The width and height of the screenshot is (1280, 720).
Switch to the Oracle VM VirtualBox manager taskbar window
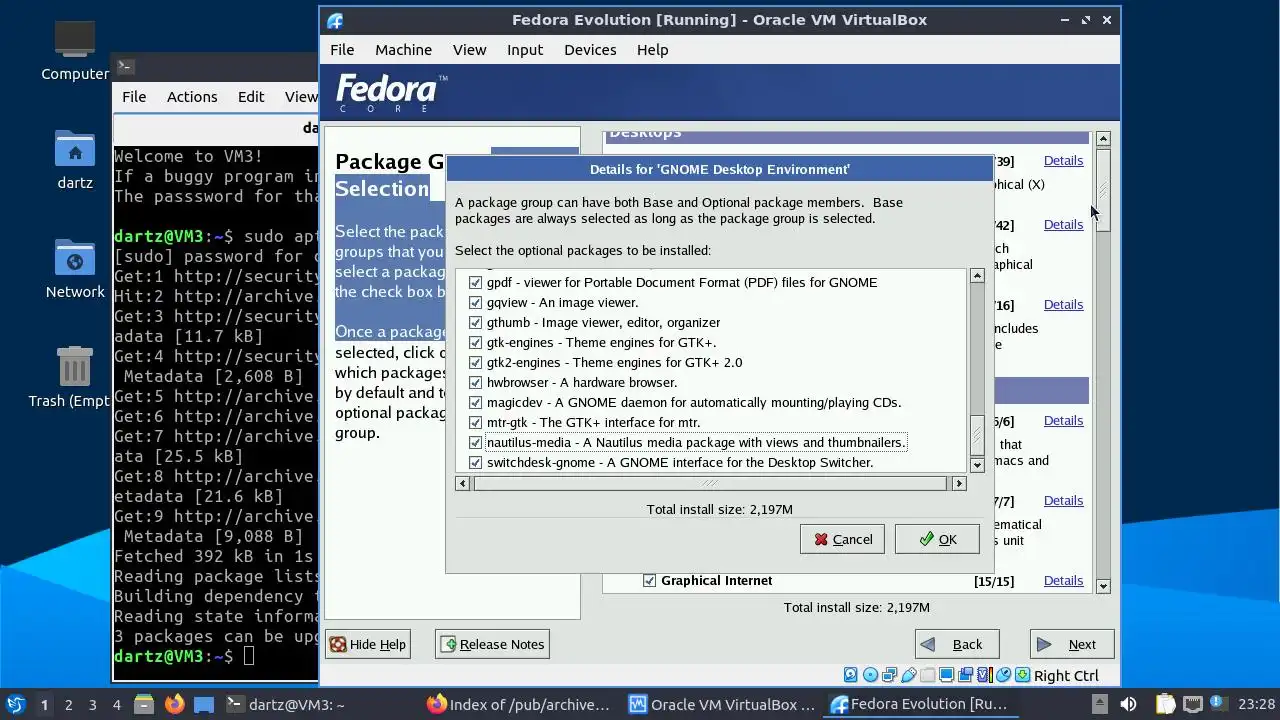pyautogui.click(x=721, y=704)
